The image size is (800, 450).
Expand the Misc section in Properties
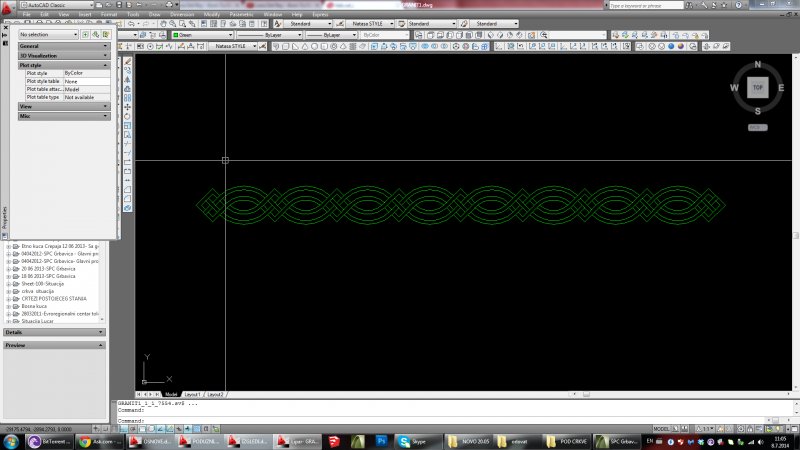(x=64, y=116)
